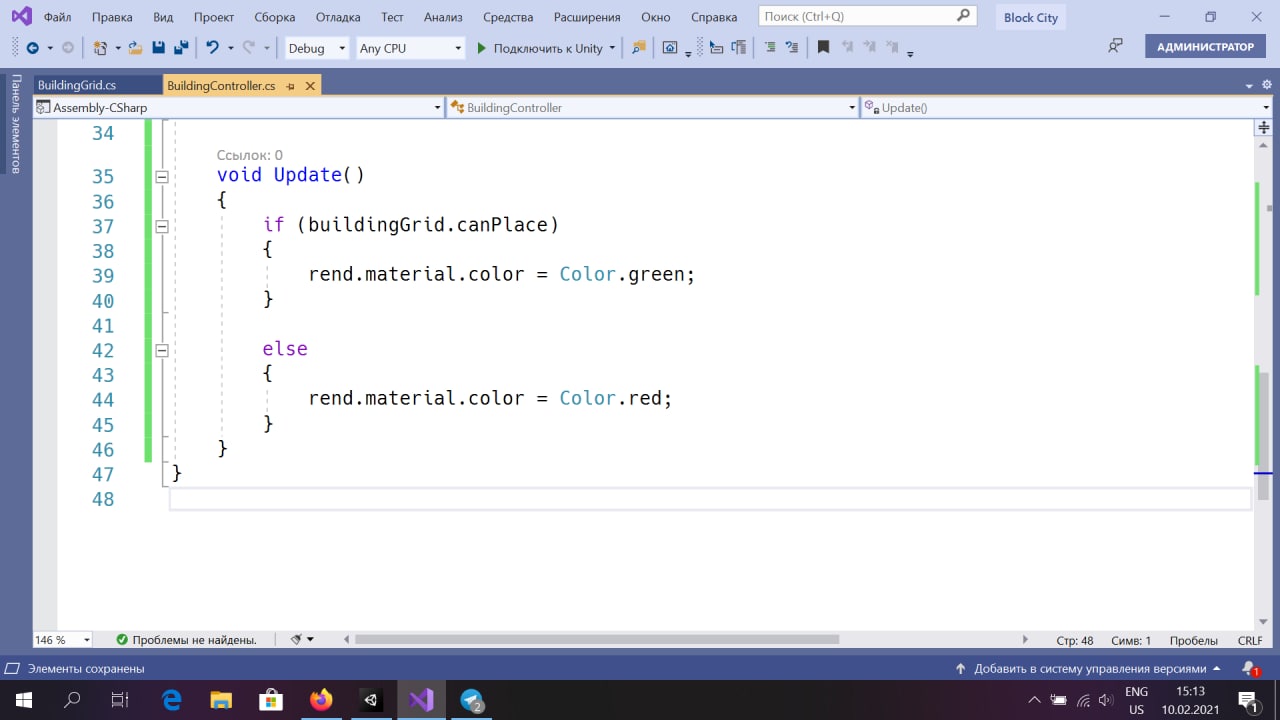The image size is (1280, 720).
Task: Save all files using the double-disk icon
Action: 181,48
